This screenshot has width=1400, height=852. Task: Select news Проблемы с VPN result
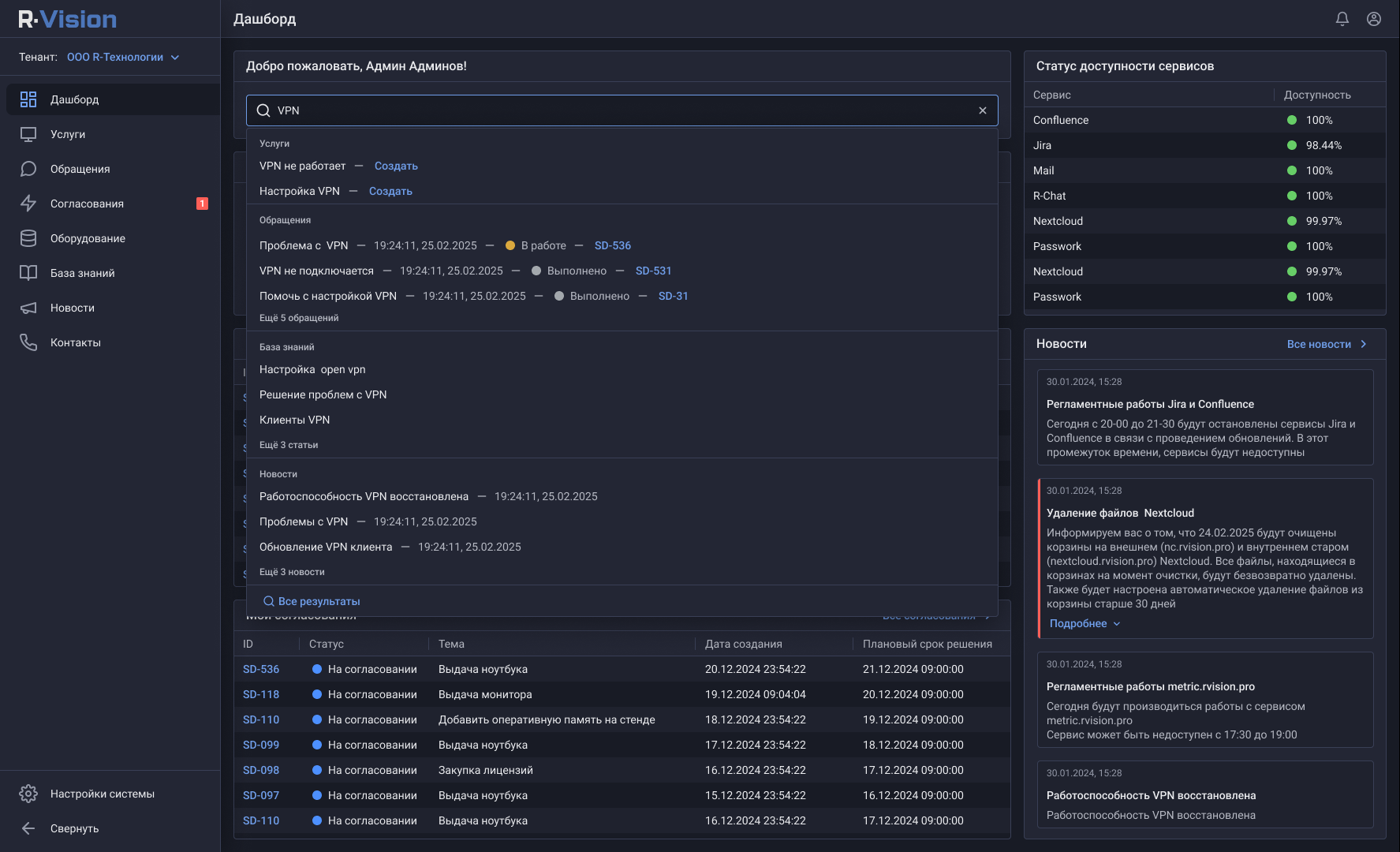coord(304,521)
